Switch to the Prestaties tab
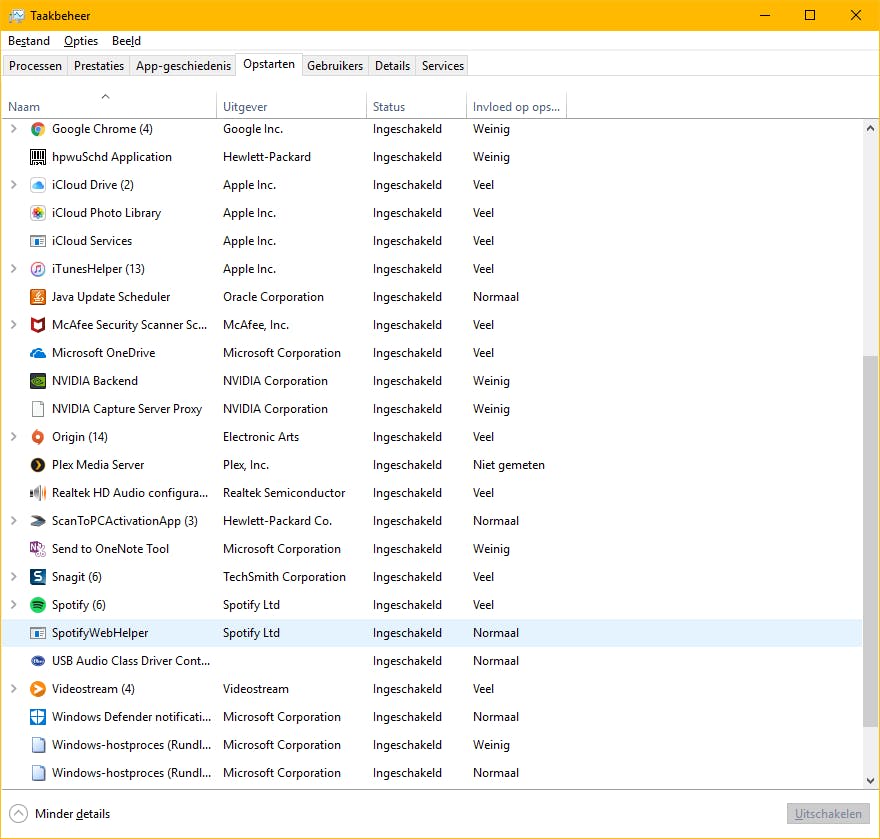Screen dimensions: 880x839 (99, 66)
